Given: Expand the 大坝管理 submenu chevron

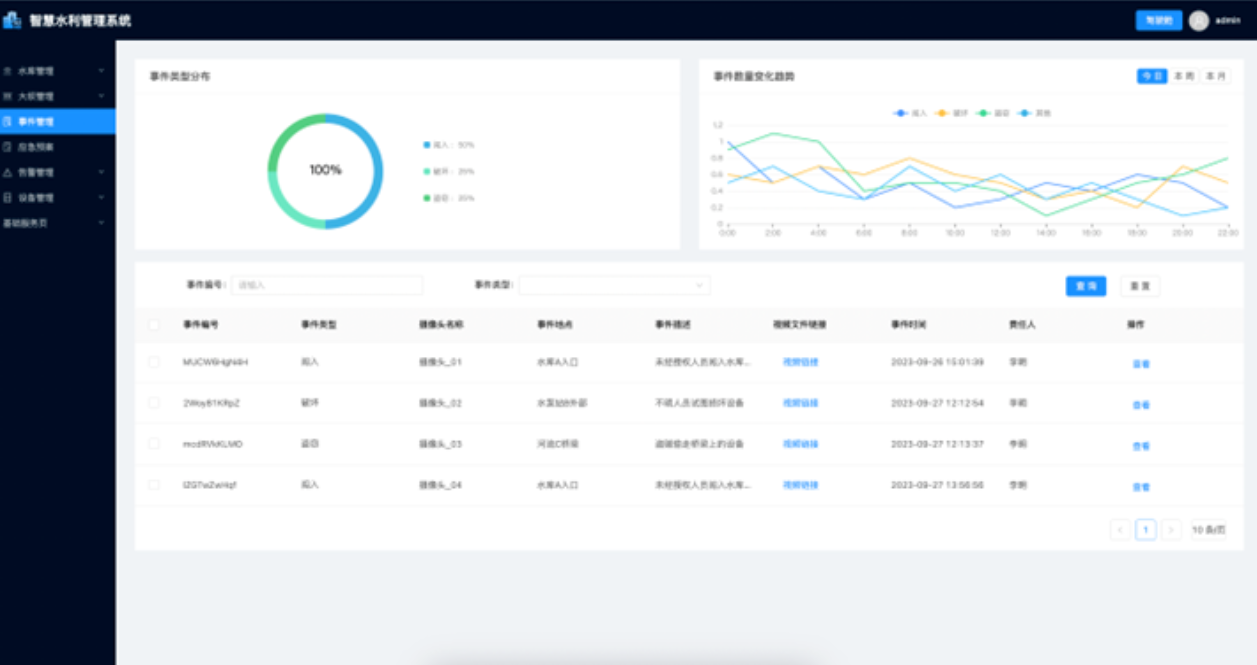Looking at the screenshot, I should pyautogui.click(x=101, y=96).
